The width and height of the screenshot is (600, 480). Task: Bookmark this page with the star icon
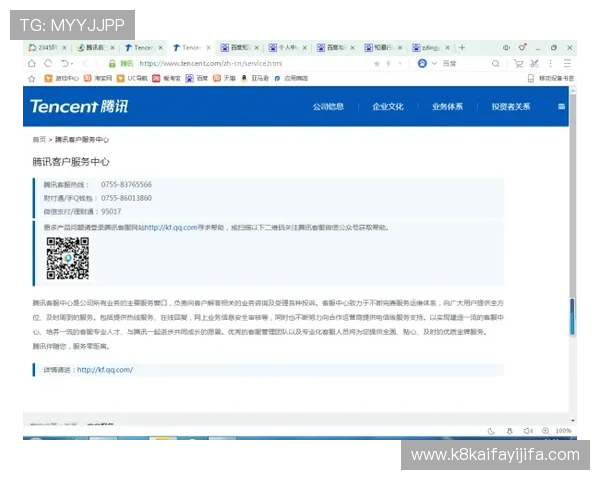point(377,64)
